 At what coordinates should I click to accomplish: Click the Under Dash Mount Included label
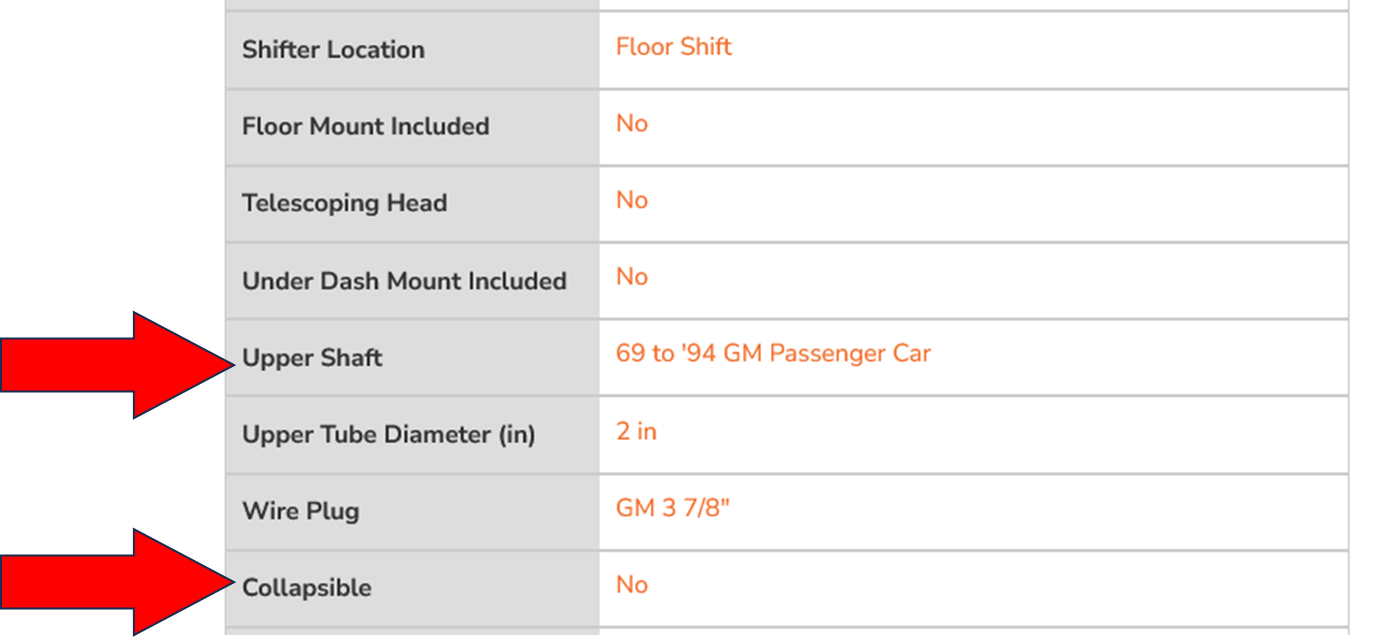click(404, 281)
